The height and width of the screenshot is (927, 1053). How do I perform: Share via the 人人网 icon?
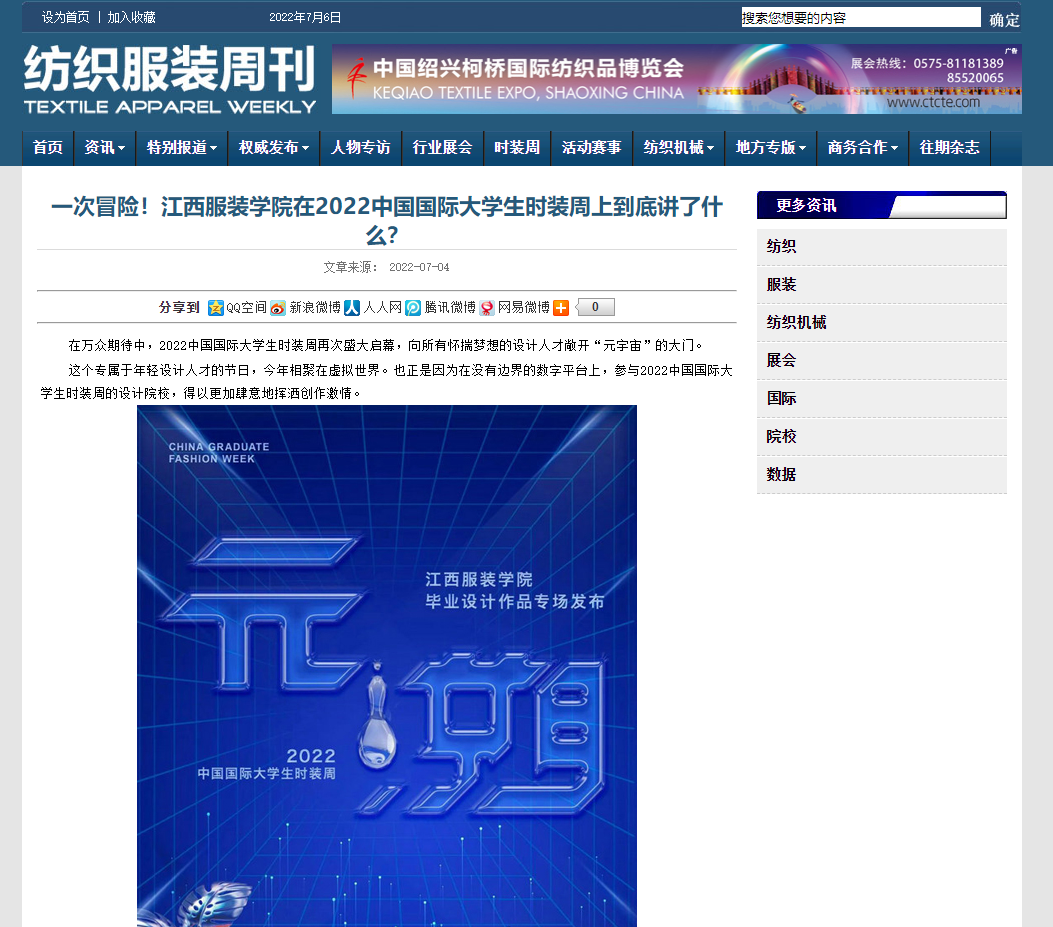point(352,308)
